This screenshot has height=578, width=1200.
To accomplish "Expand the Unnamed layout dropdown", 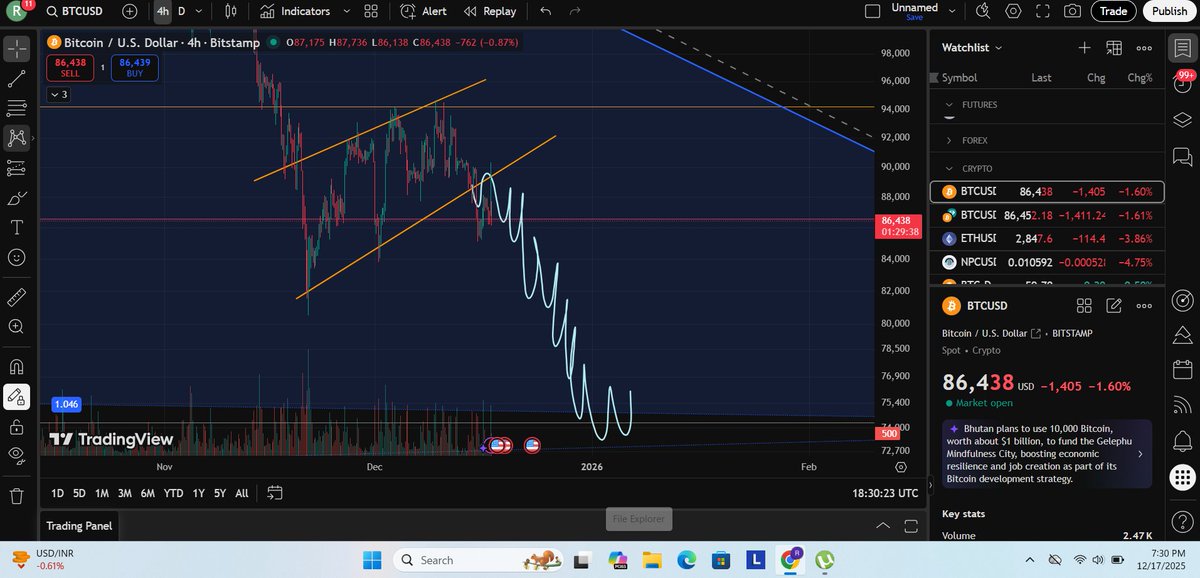I will [x=952, y=11].
